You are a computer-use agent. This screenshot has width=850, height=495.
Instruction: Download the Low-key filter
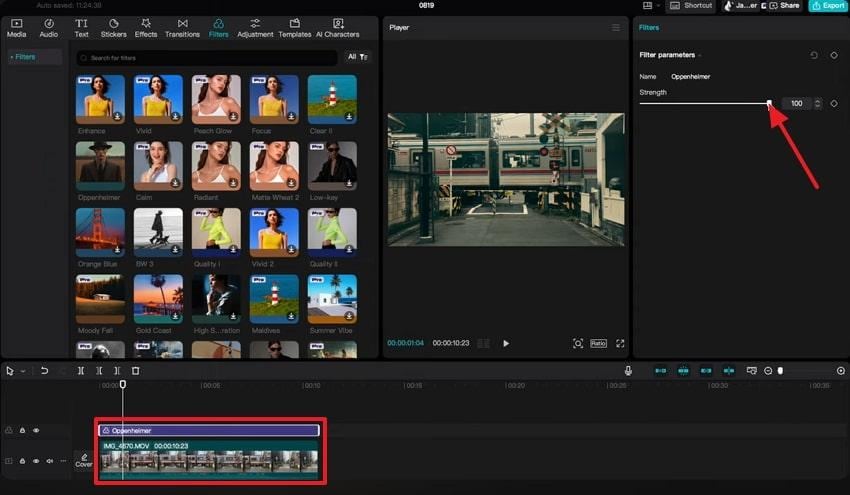pyautogui.click(x=349, y=183)
